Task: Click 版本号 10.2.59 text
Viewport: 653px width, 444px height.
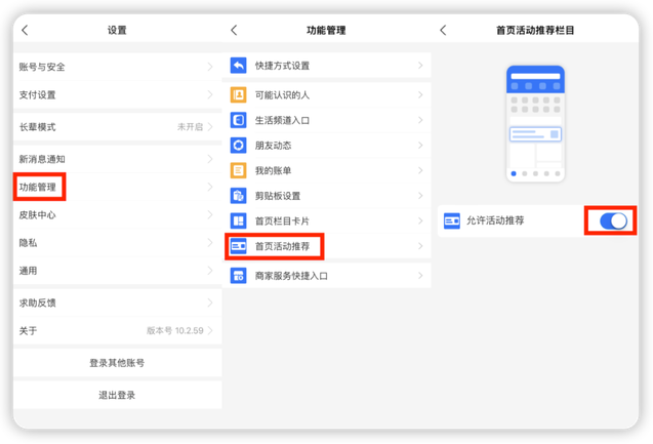Action: 175,331
